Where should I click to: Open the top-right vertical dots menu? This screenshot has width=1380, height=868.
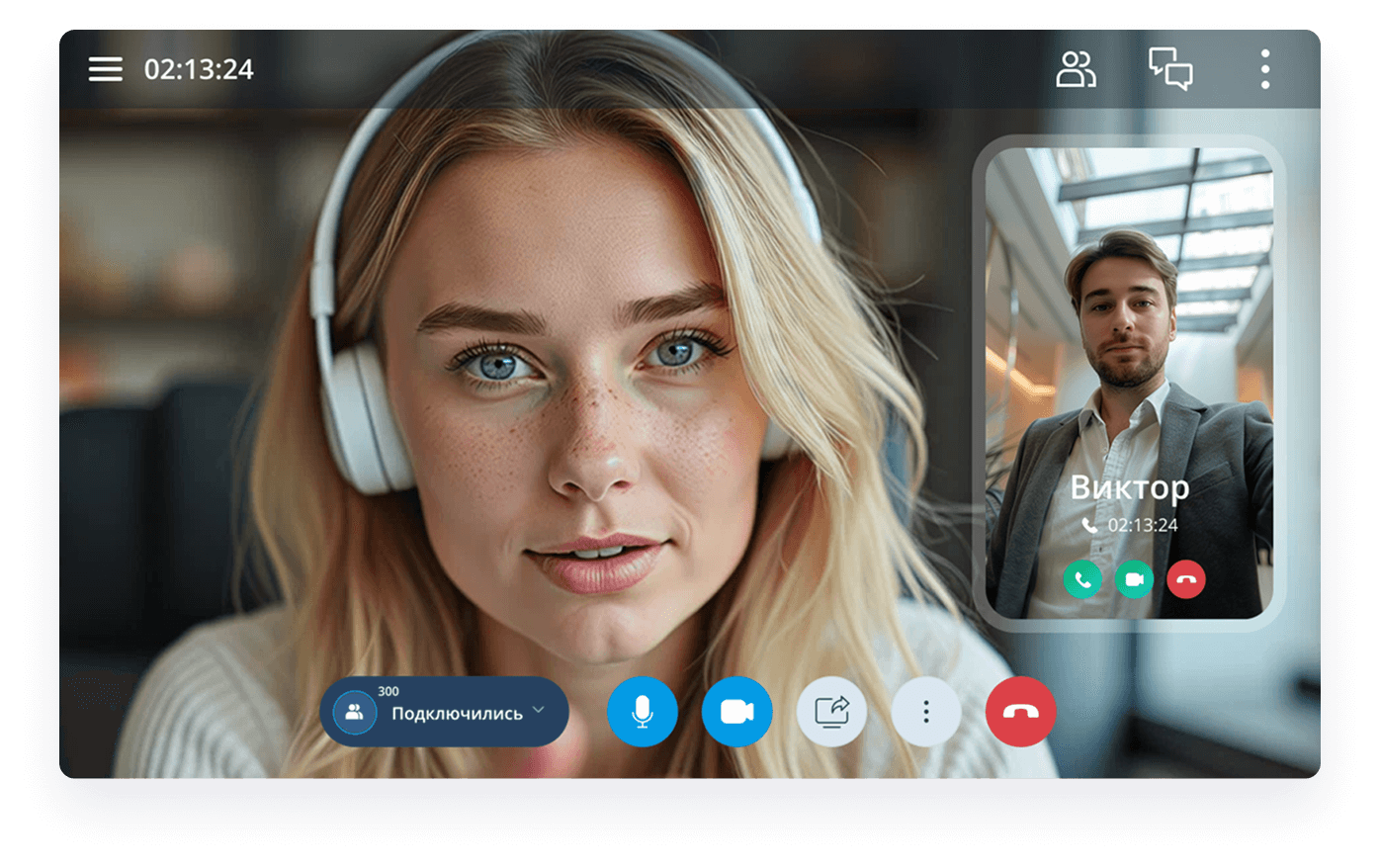(1265, 69)
